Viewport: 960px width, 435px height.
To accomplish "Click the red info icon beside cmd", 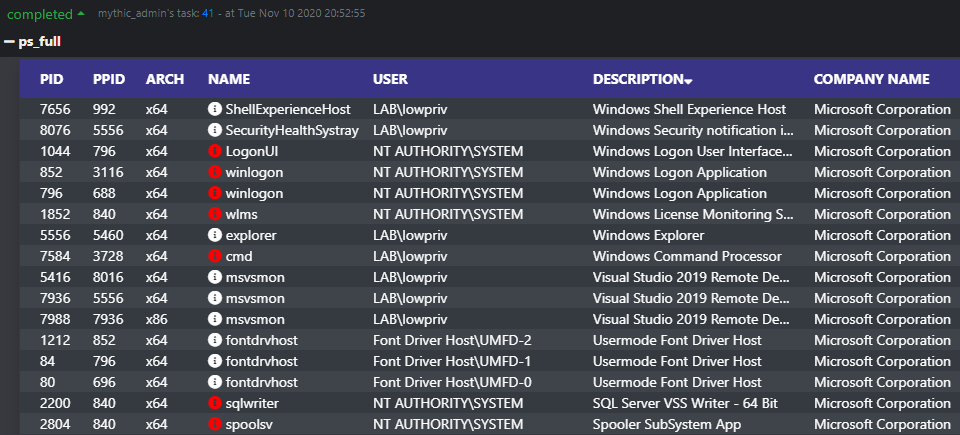I will pyautogui.click(x=214, y=256).
